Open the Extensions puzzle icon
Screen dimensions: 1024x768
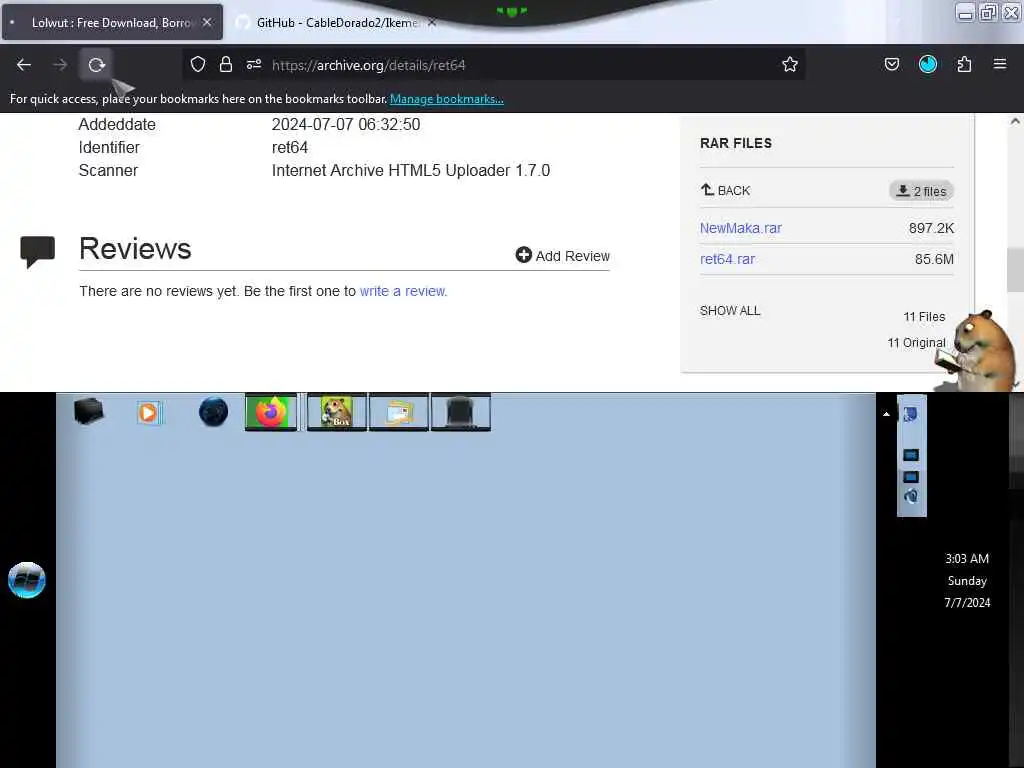pyautogui.click(x=964, y=64)
